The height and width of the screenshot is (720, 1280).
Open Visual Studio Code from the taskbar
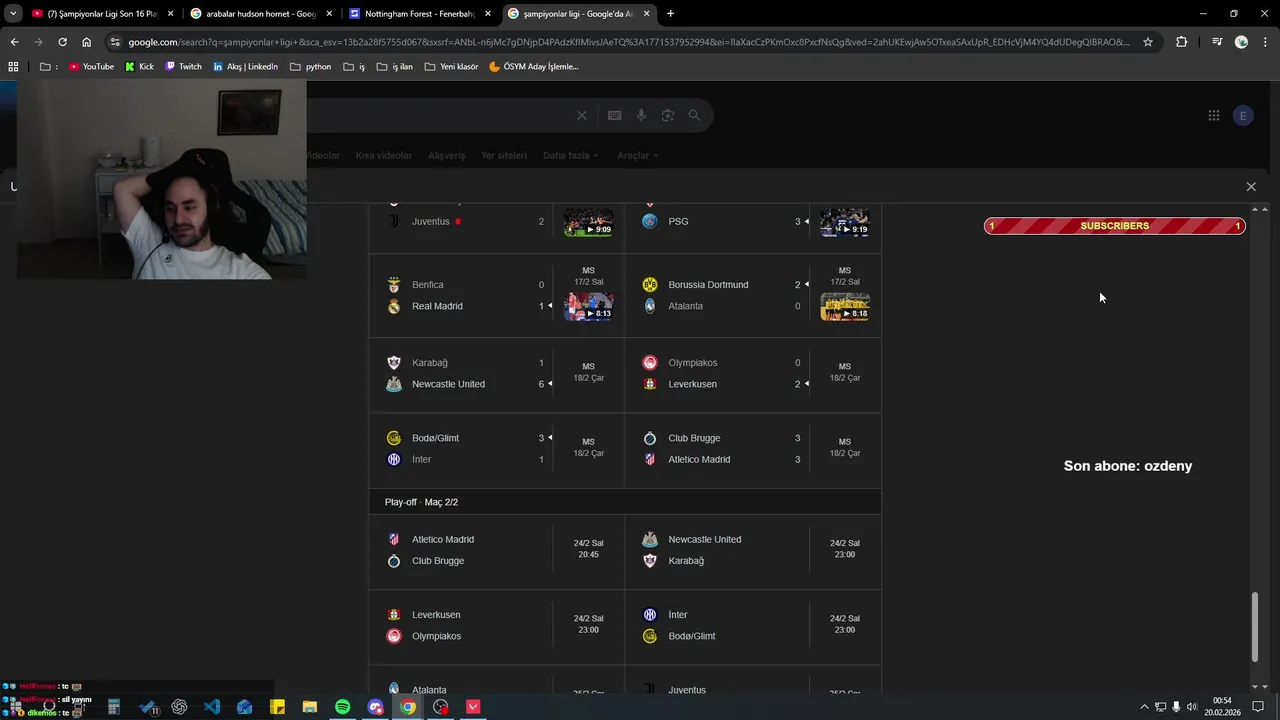[212, 707]
